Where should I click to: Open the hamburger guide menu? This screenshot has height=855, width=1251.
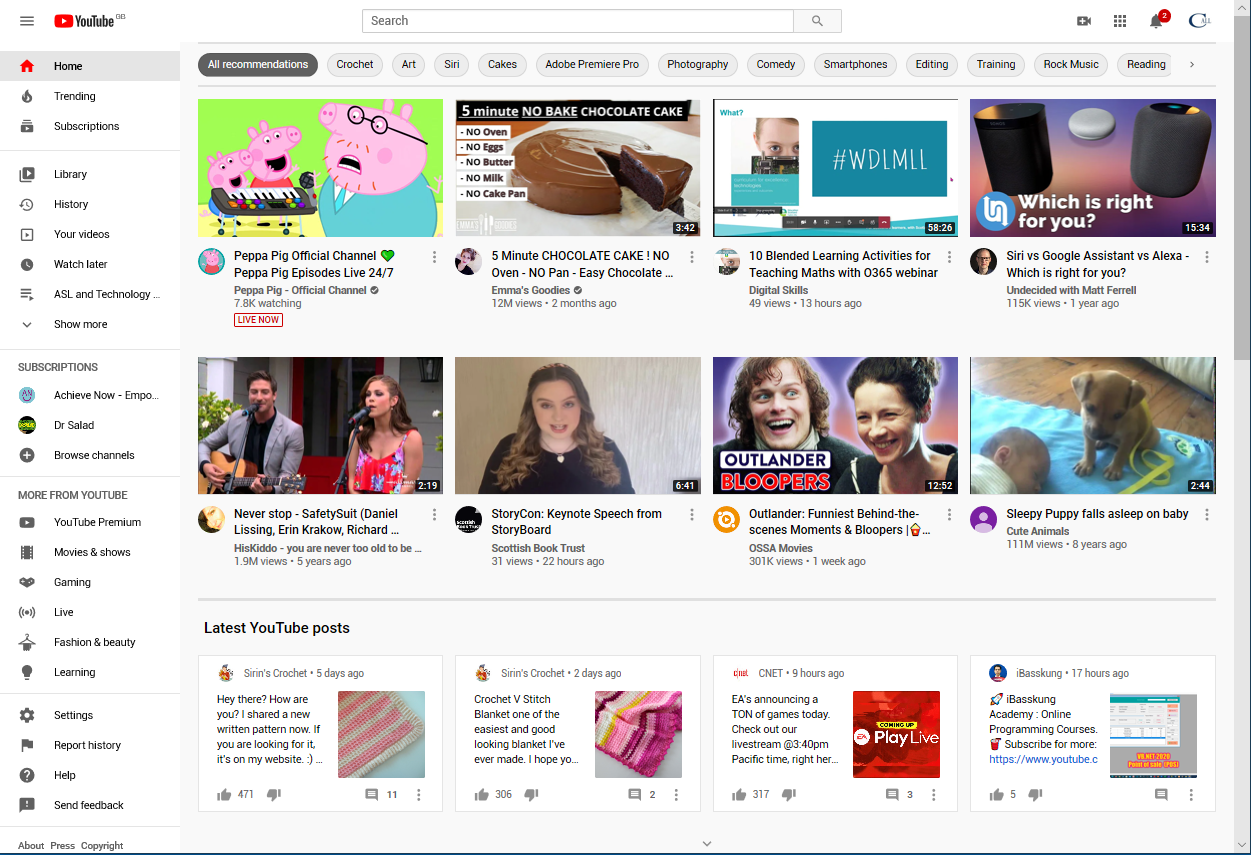point(27,21)
